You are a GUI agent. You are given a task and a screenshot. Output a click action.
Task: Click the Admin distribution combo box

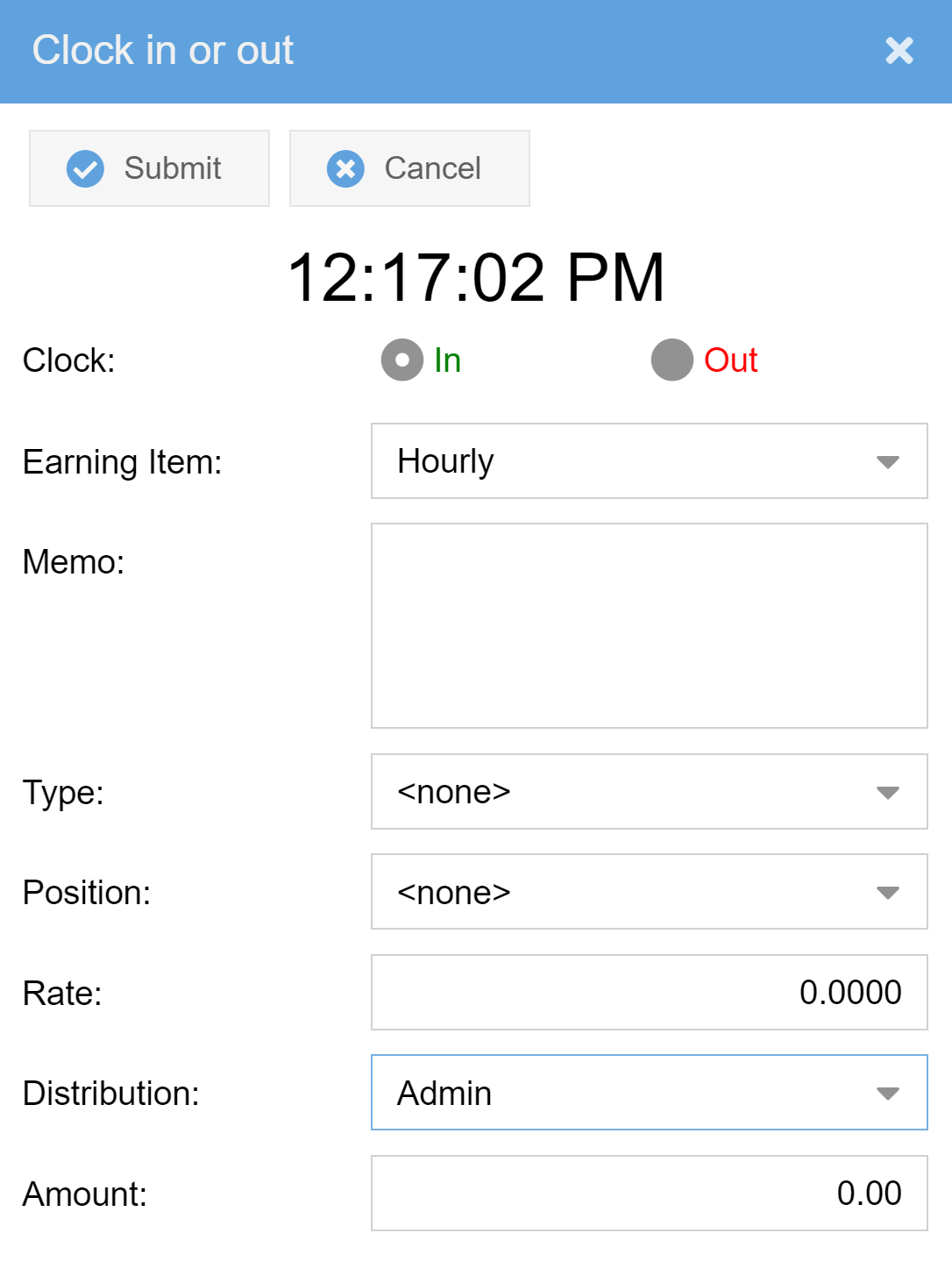(x=614, y=1094)
